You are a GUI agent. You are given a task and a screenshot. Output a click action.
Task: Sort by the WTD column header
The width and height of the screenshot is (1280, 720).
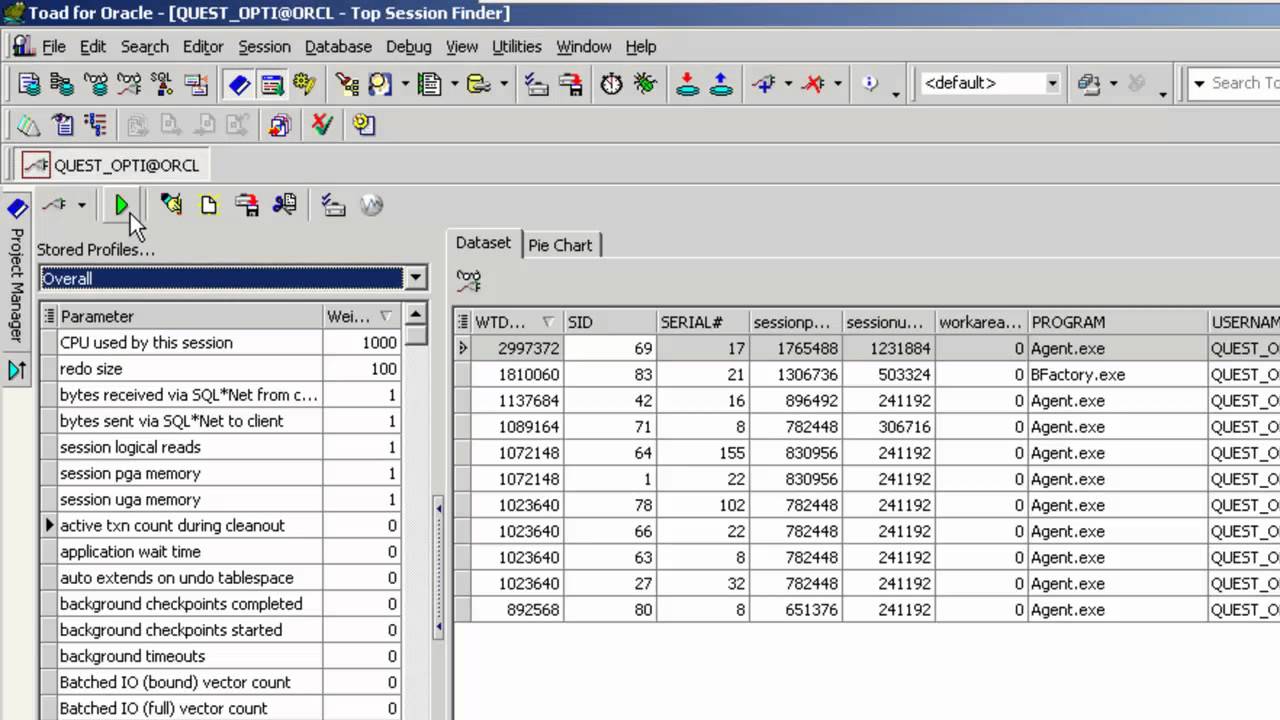point(517,322)
